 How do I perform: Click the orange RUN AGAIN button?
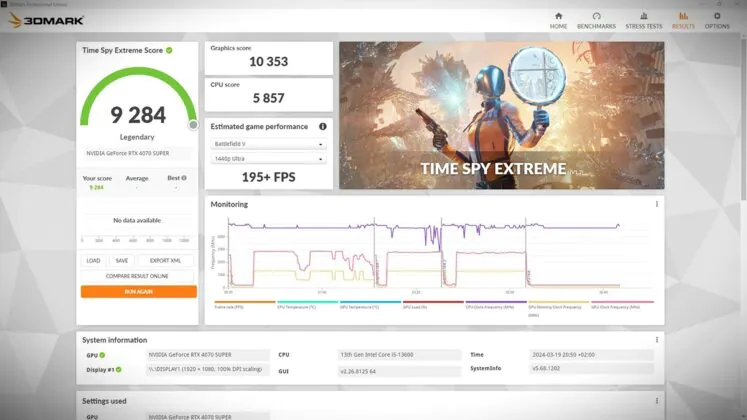[x=139, y=291]
